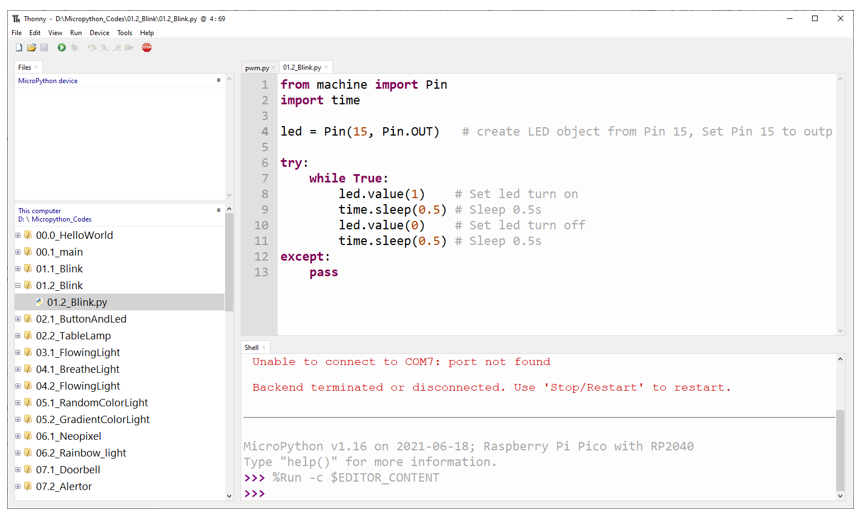Click '%Run -c $EDITOR_CONTENT' in the Shell
The image size is (863, 517).
coord(356,478)
